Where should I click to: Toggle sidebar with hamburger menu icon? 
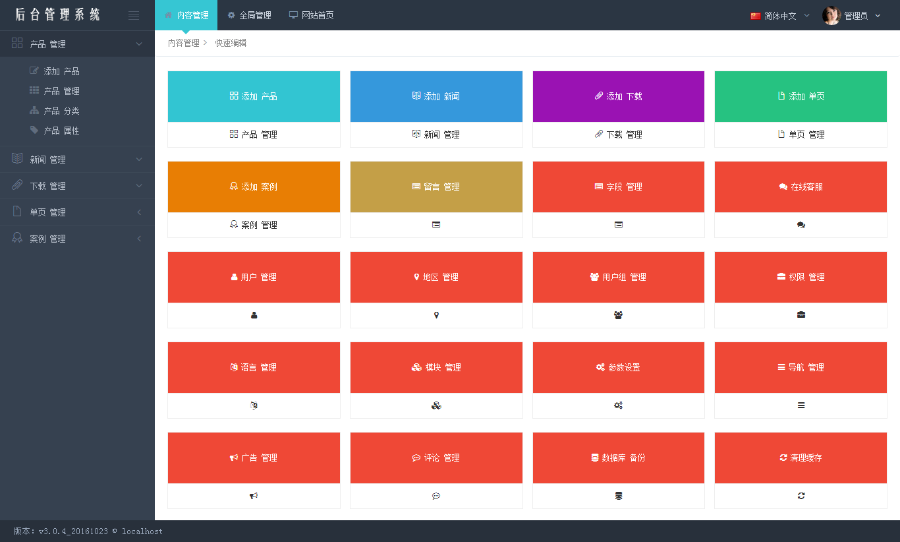pyautogui.click(x=134, y=16)
